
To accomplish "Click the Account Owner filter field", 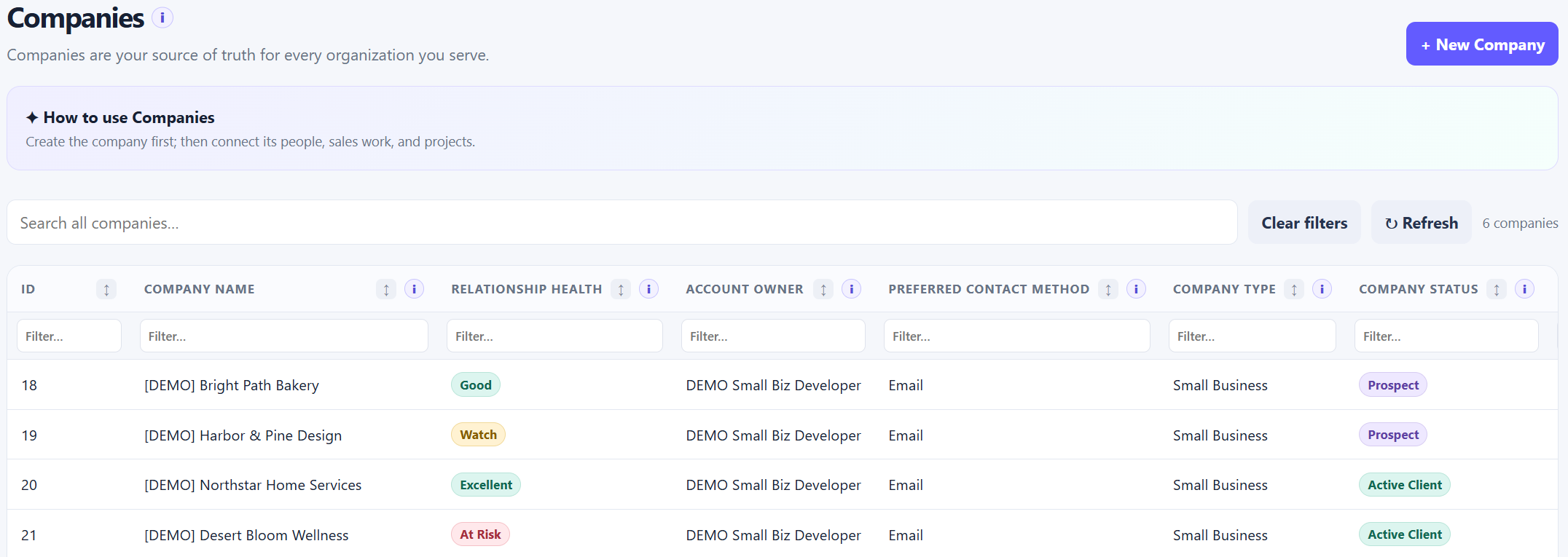I will tap(773, 336).
